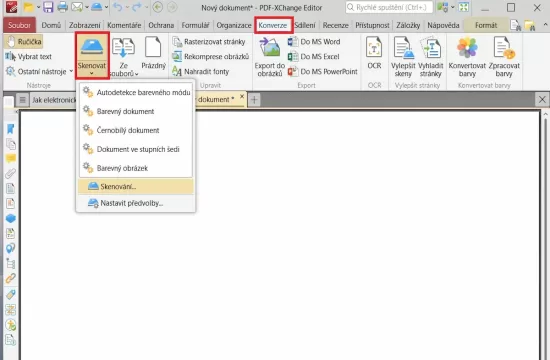Viewport: 550px width, 360px height.
Task: Export Do MS PowerPoint
Action: (323, 72)
